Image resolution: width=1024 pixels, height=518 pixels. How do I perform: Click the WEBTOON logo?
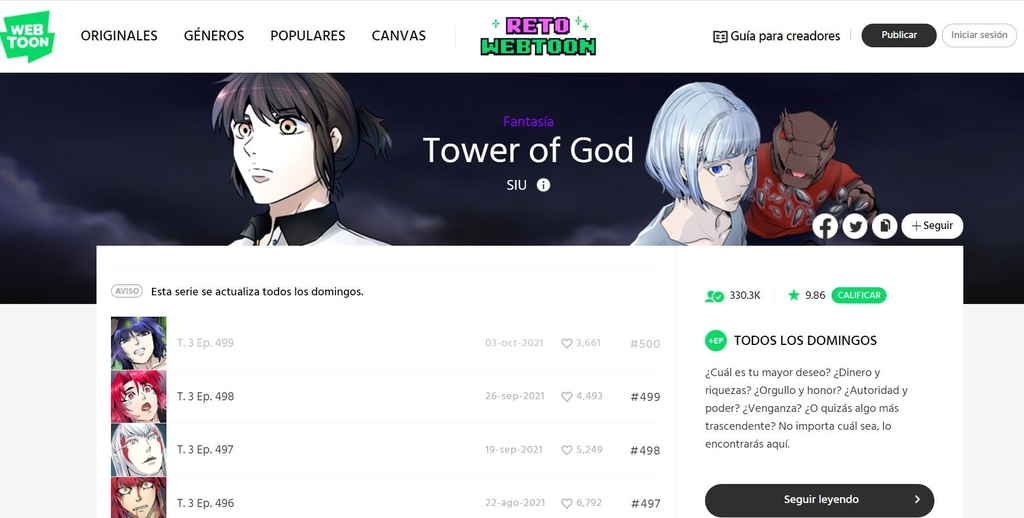point(27,36)
